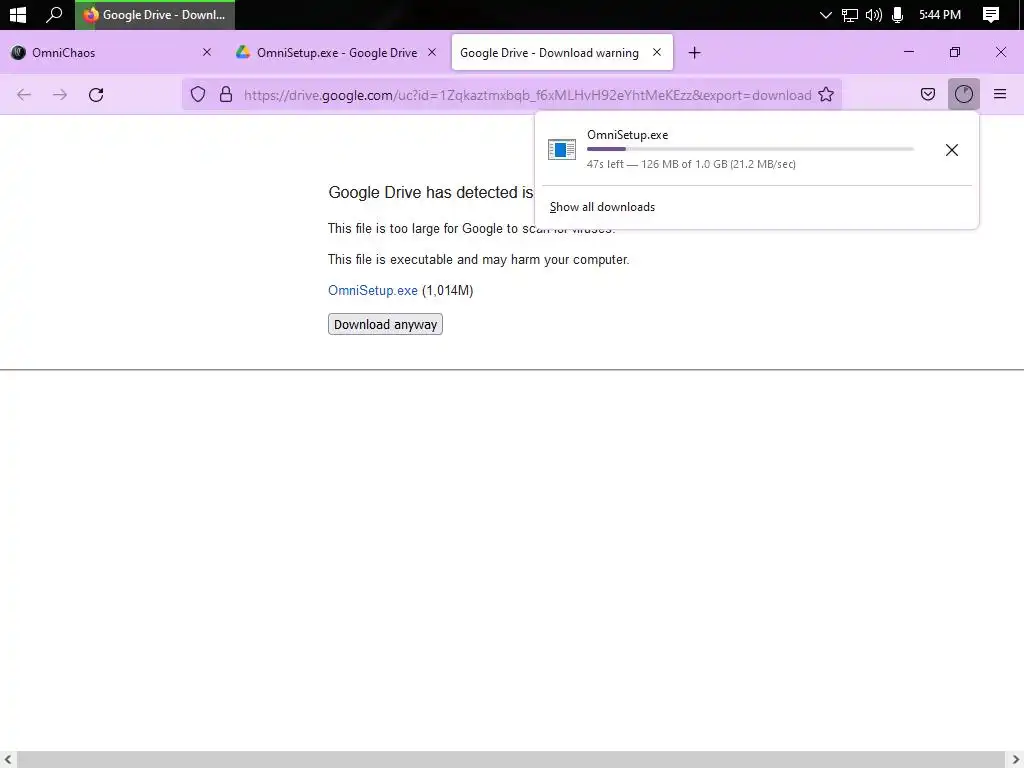The height and width of the screenshot is (768, 1024).
Task: Reload the current page
Action: point(96,95)
